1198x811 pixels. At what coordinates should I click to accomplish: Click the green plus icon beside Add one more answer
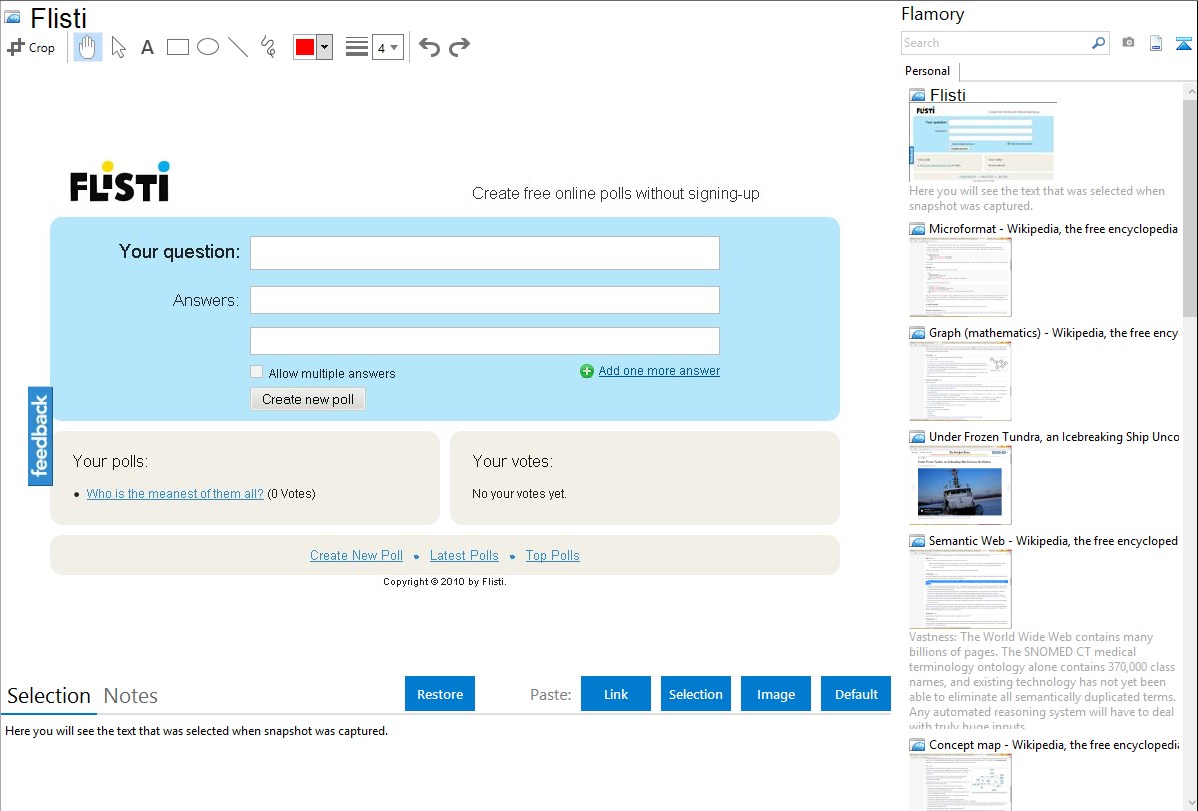click(x=587, y=371)
